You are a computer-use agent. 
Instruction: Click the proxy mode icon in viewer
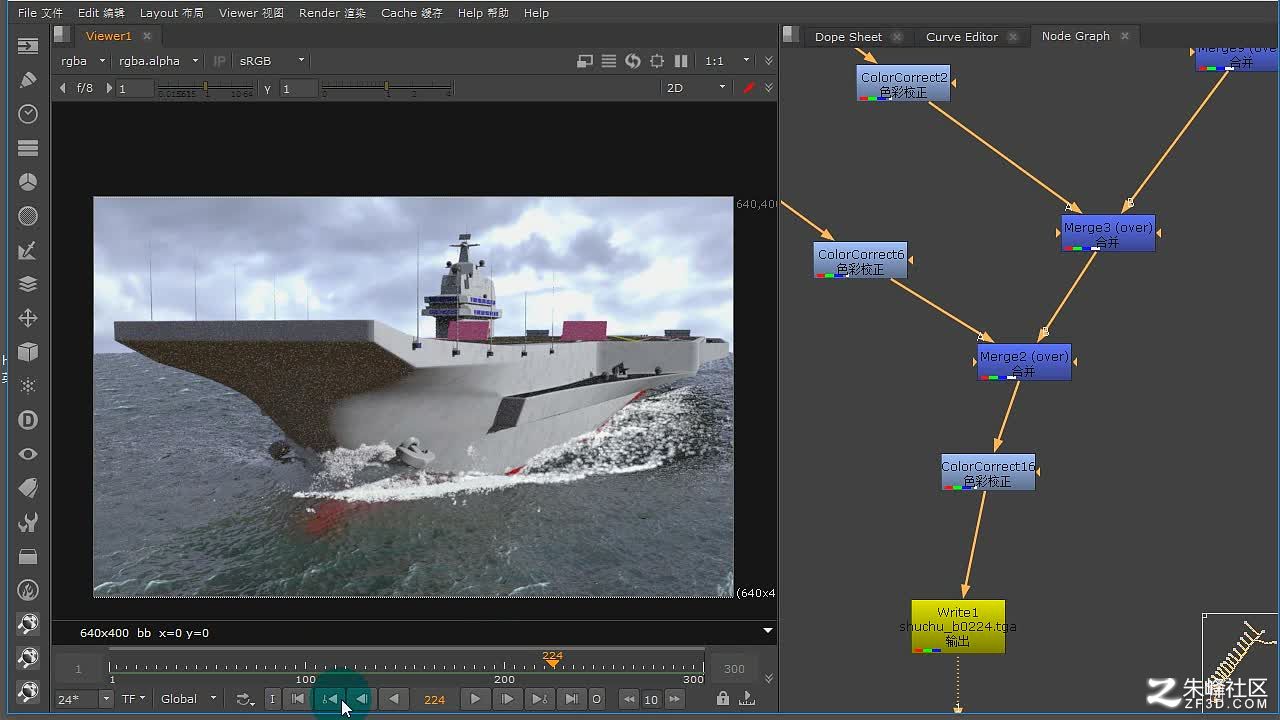(585, 61)
